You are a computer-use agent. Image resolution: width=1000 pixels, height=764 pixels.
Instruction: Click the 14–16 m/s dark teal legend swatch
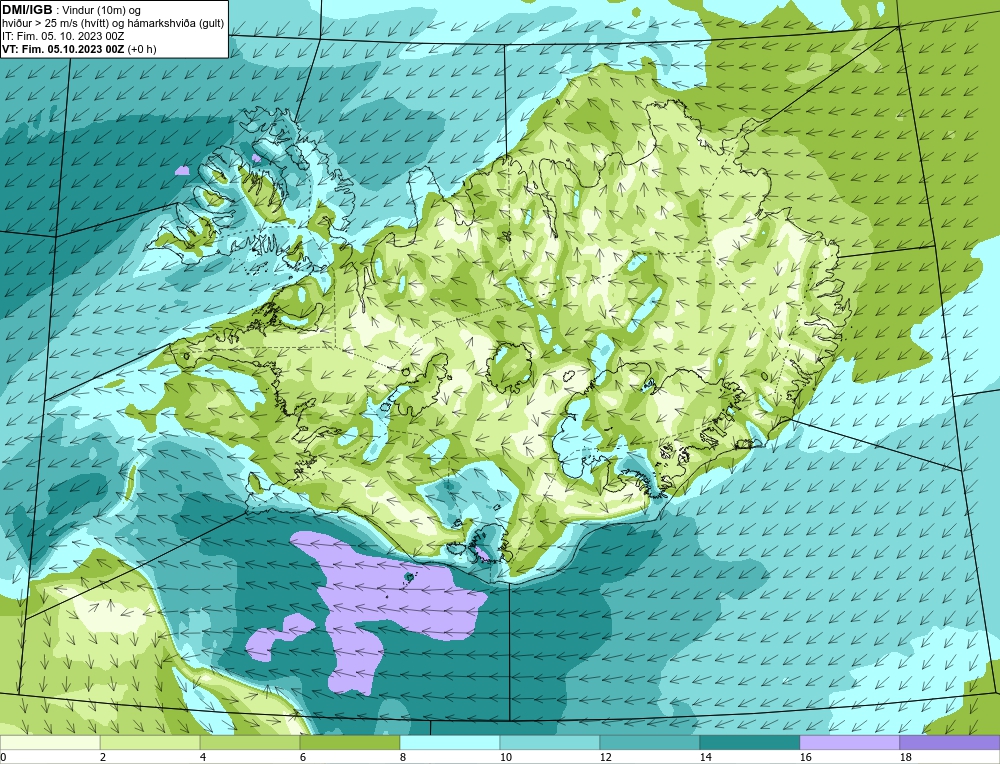tap(750, 742)
